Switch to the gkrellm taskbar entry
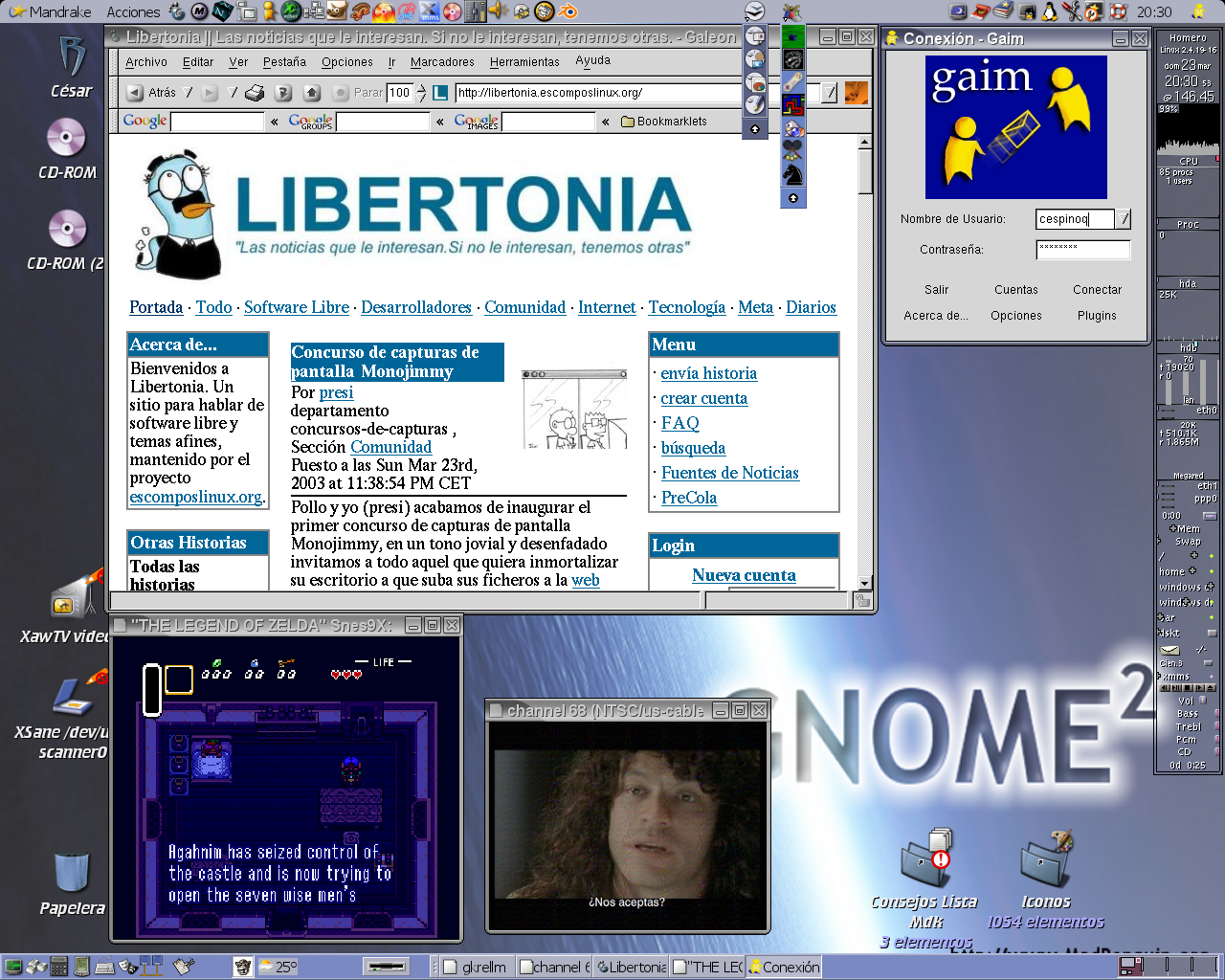This screenshot has width=1225, height=980. point(477,967)
